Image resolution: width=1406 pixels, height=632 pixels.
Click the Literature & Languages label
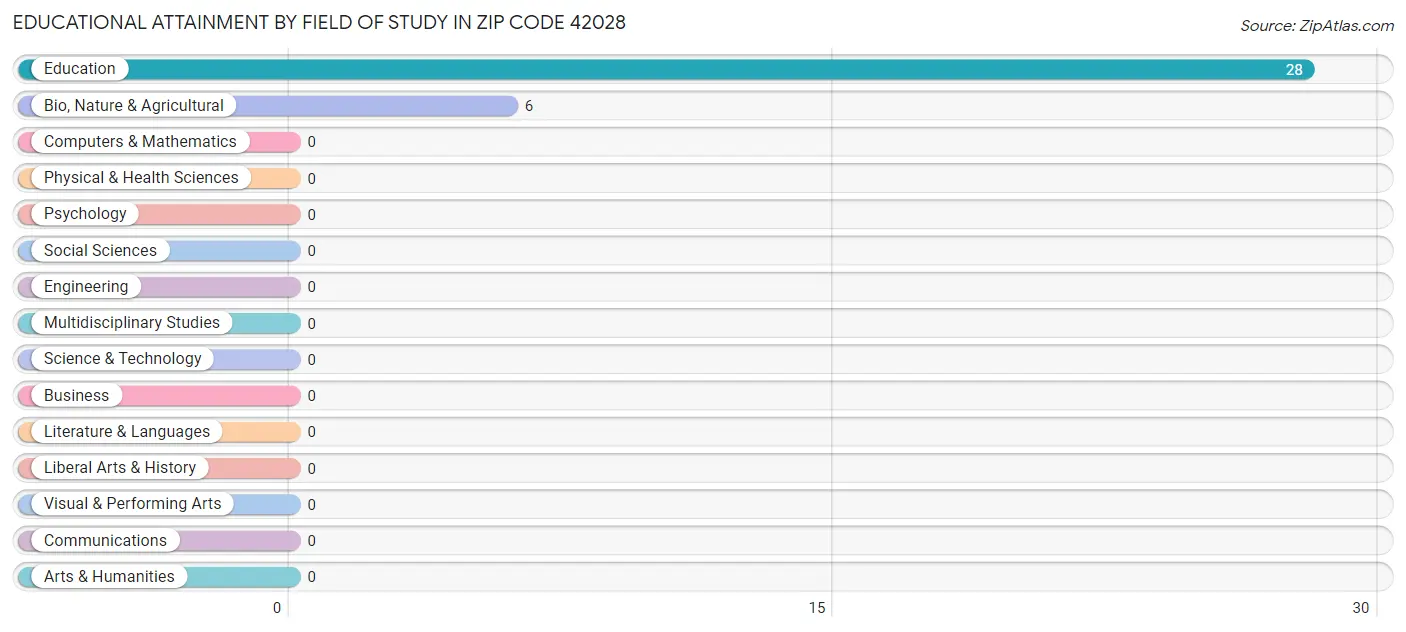(127, 431)
